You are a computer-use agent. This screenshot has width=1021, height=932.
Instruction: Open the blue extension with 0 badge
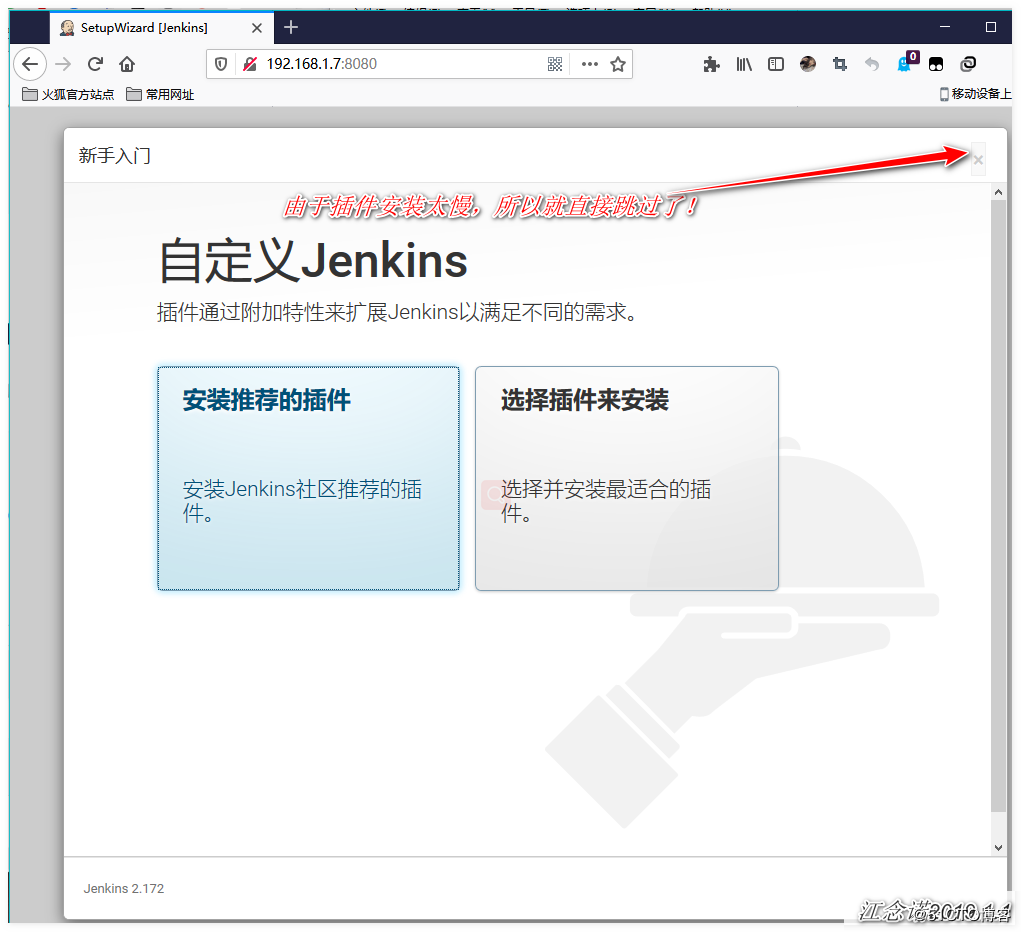click(x=906, y=63)
